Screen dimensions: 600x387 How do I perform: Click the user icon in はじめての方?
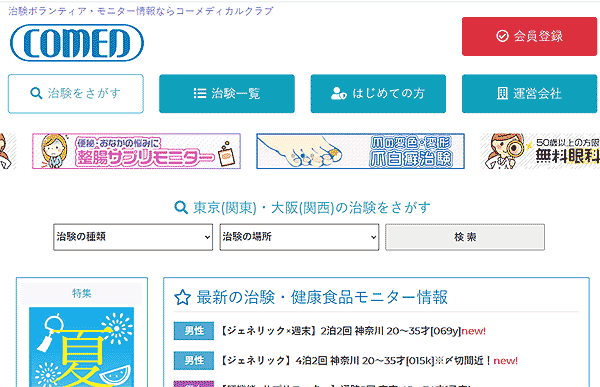pyautogui.click(x=339, y=93)
